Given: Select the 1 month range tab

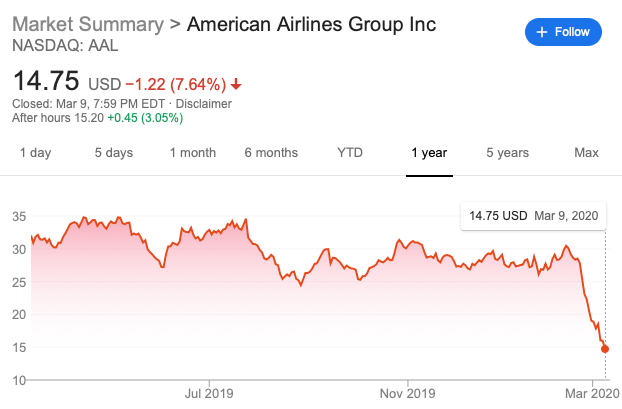Looking at the screenshot, I should (x=192, y=153).
